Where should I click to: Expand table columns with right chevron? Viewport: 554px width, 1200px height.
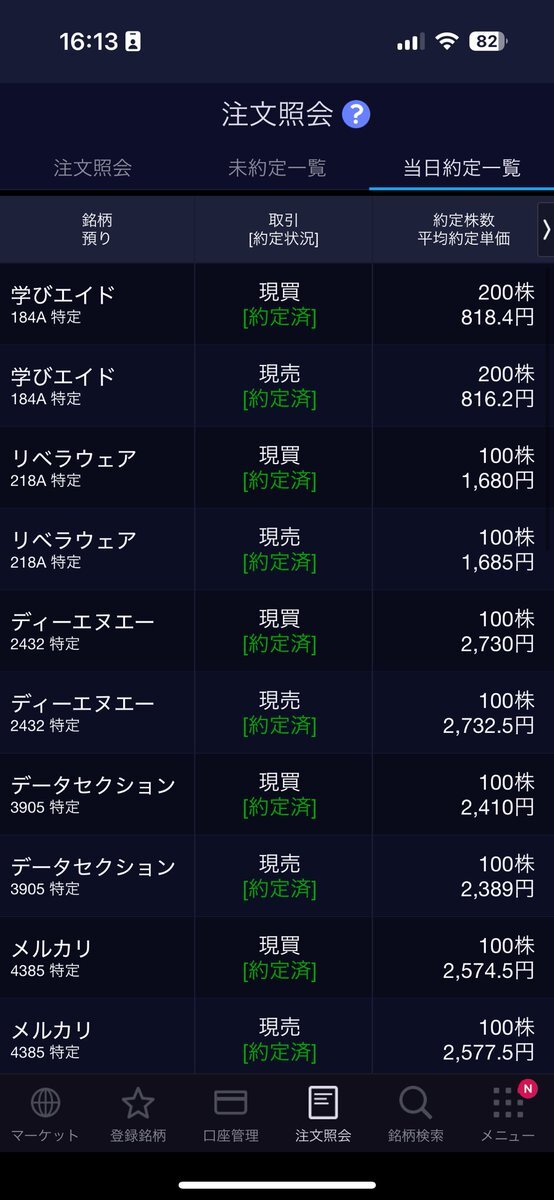click(x=546, y=230)
